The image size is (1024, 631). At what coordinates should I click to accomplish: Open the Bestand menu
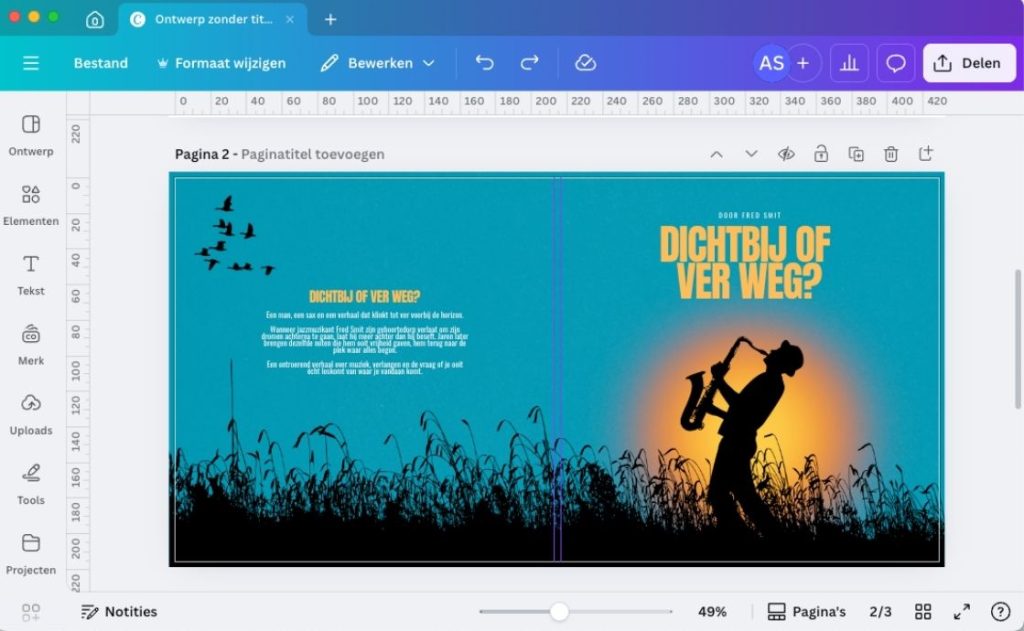click(101, 63)
